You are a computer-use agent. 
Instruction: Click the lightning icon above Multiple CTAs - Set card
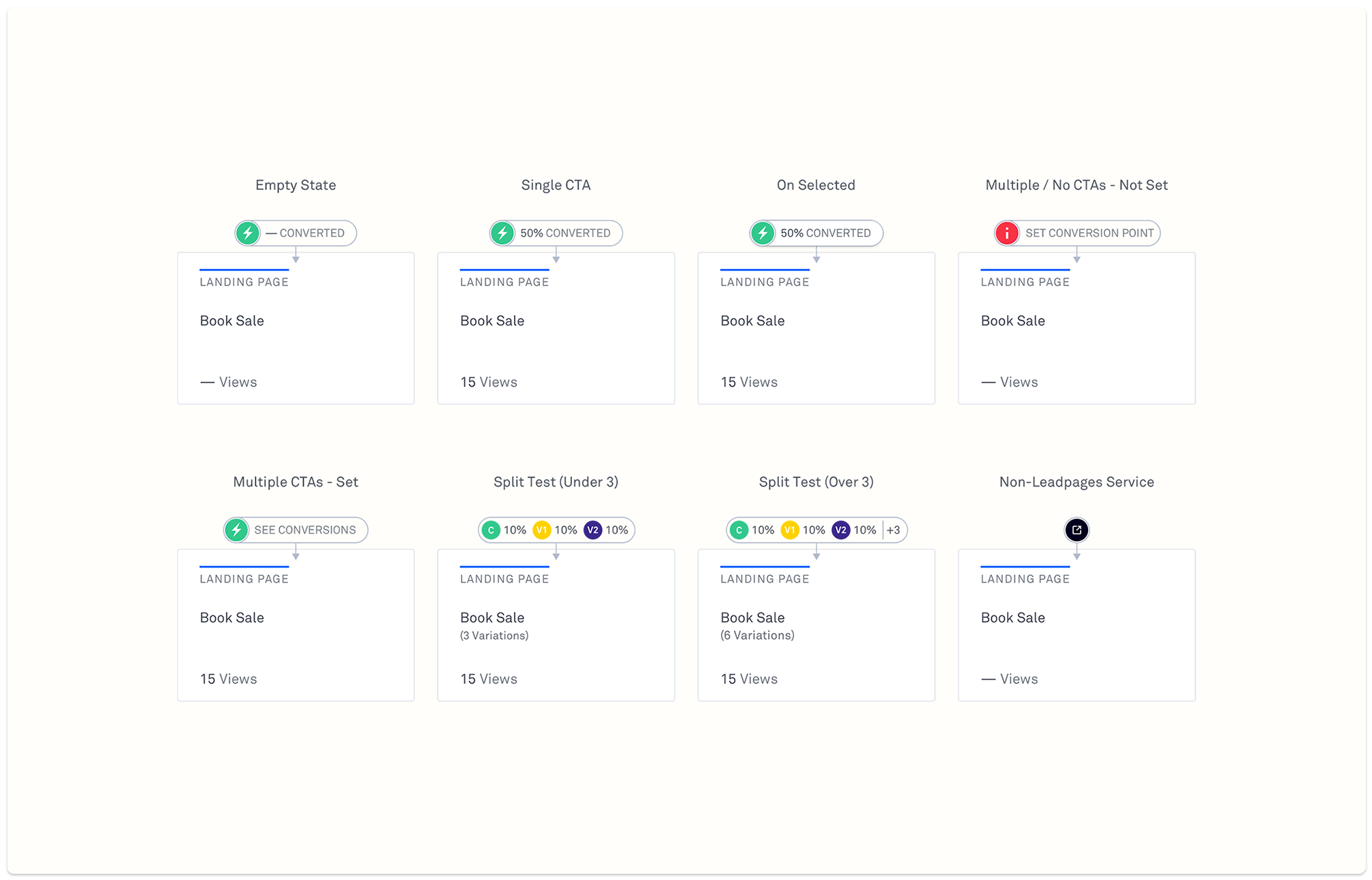coord(237,529)
